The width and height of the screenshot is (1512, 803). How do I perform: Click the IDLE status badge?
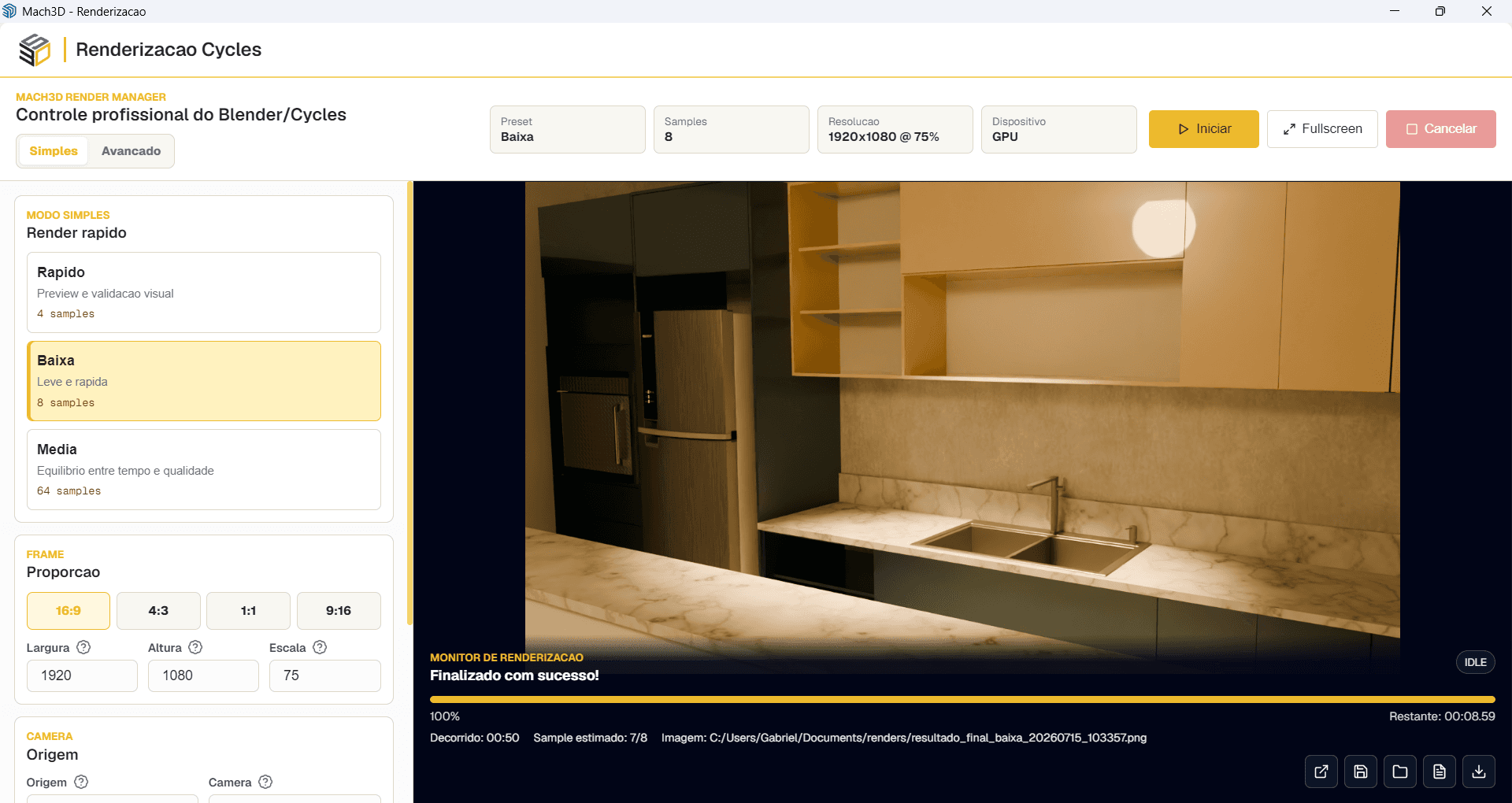[1476, 662]
